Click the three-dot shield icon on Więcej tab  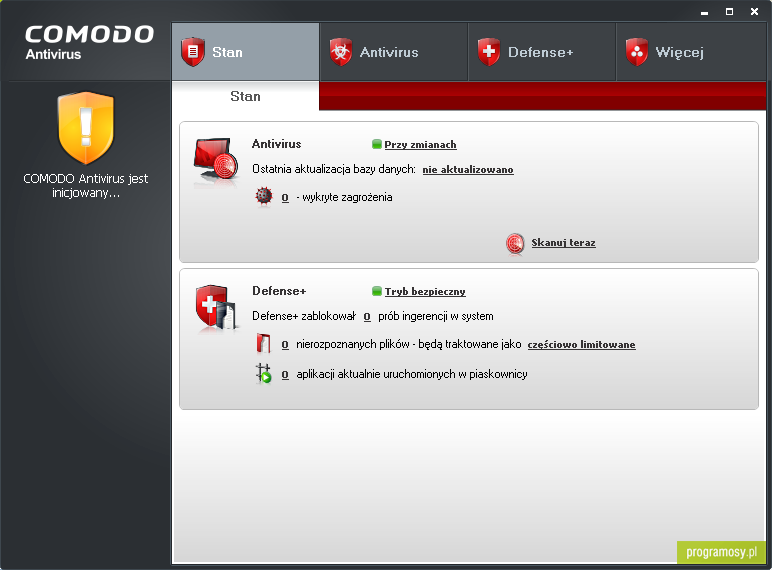(x=637, y=52)
